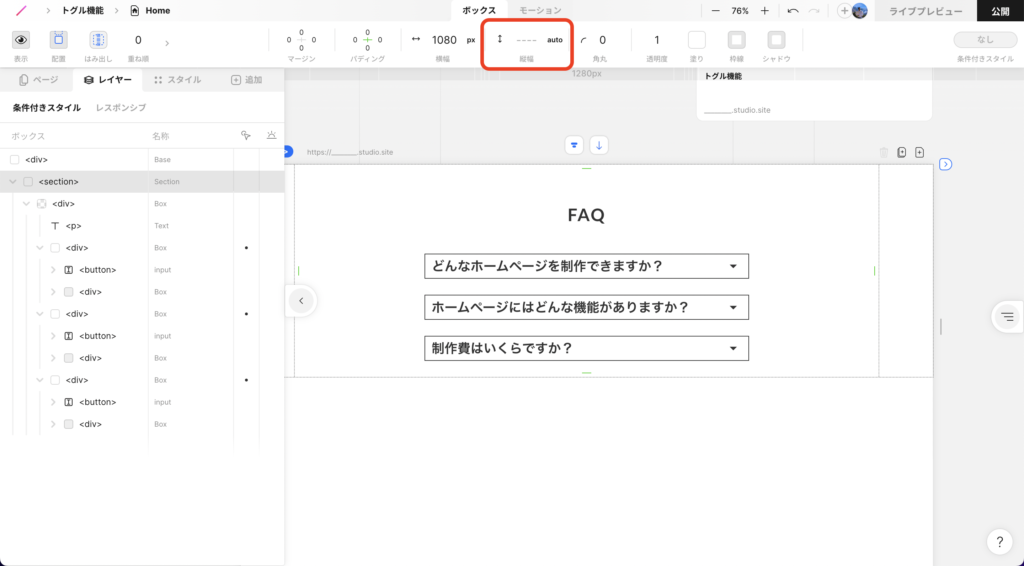Switch to the モーション tab

(x=540, y=10)
